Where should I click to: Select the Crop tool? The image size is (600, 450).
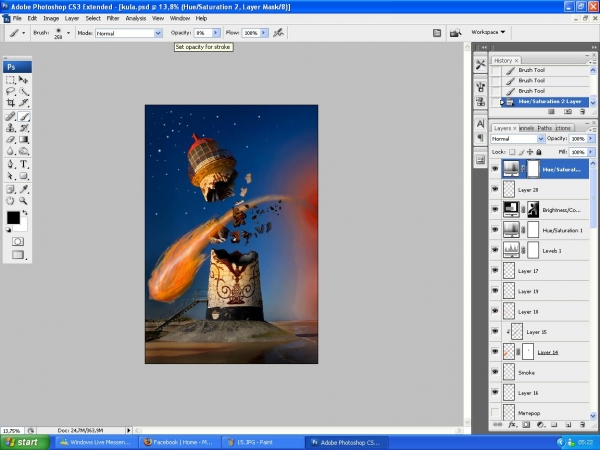coord(10,102)
